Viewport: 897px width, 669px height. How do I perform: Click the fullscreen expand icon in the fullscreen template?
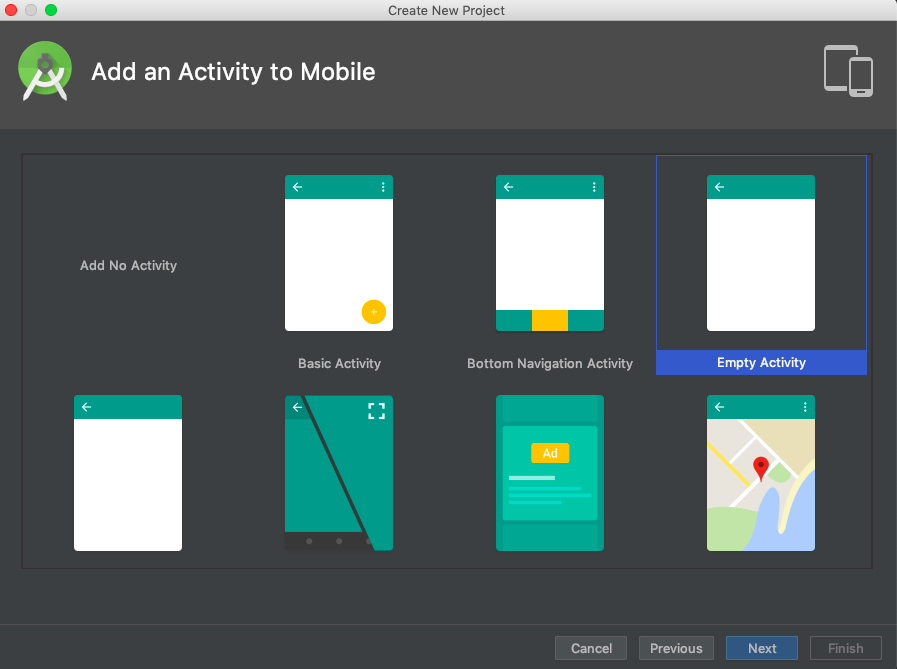tap(376, 410)
